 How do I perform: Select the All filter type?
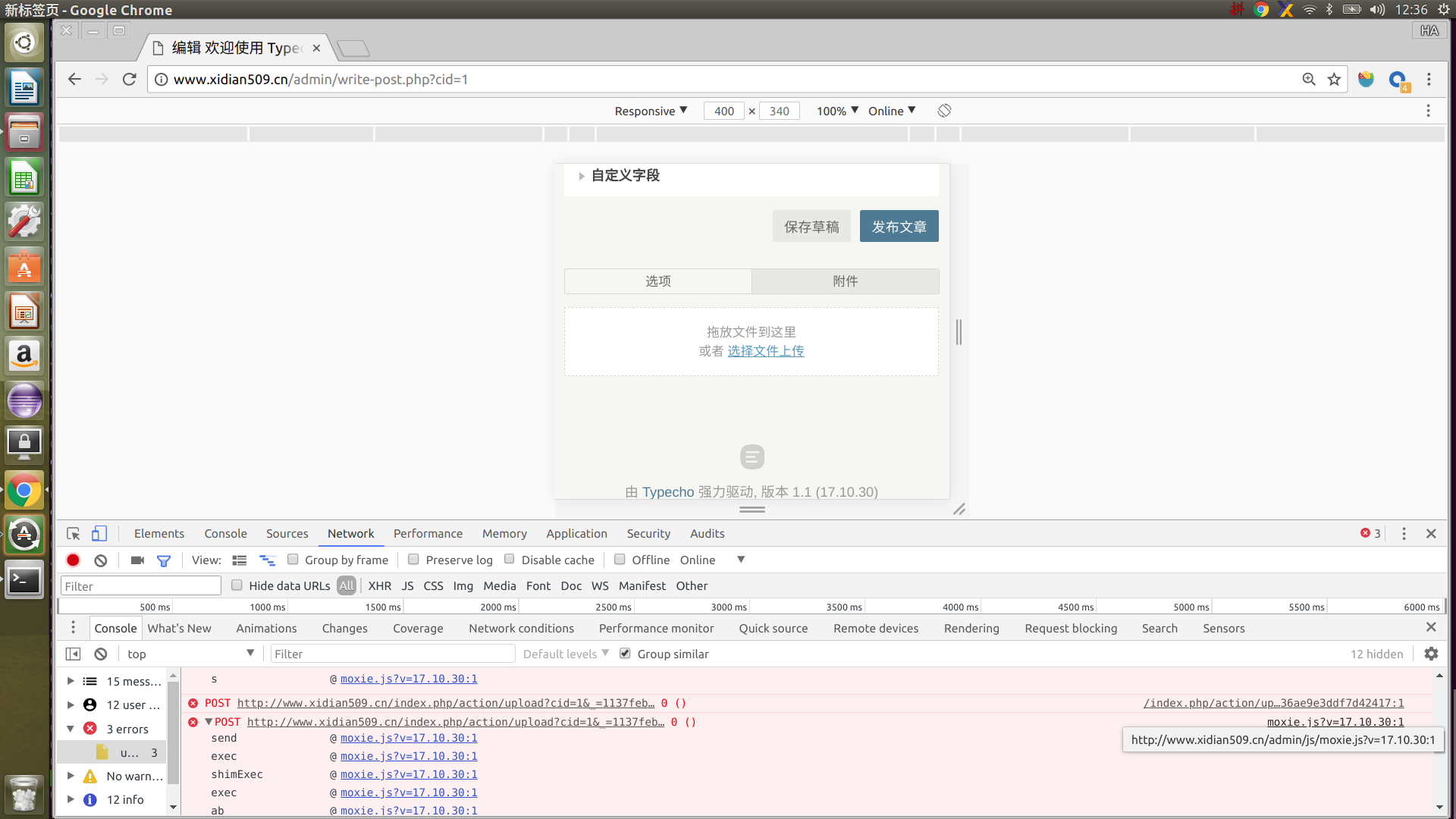[347, 586]
